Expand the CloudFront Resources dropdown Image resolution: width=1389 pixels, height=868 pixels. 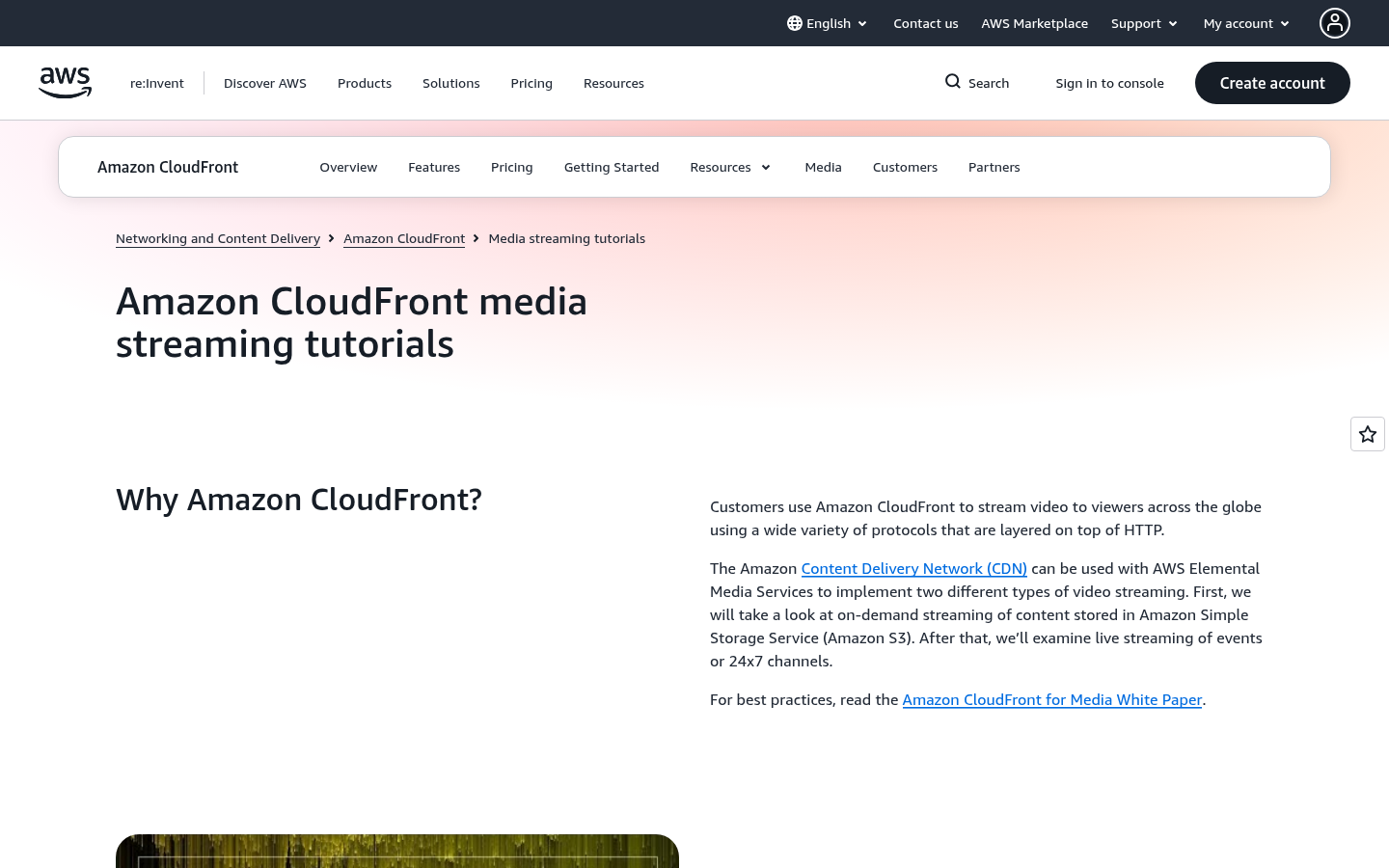[x=731, y=167]
